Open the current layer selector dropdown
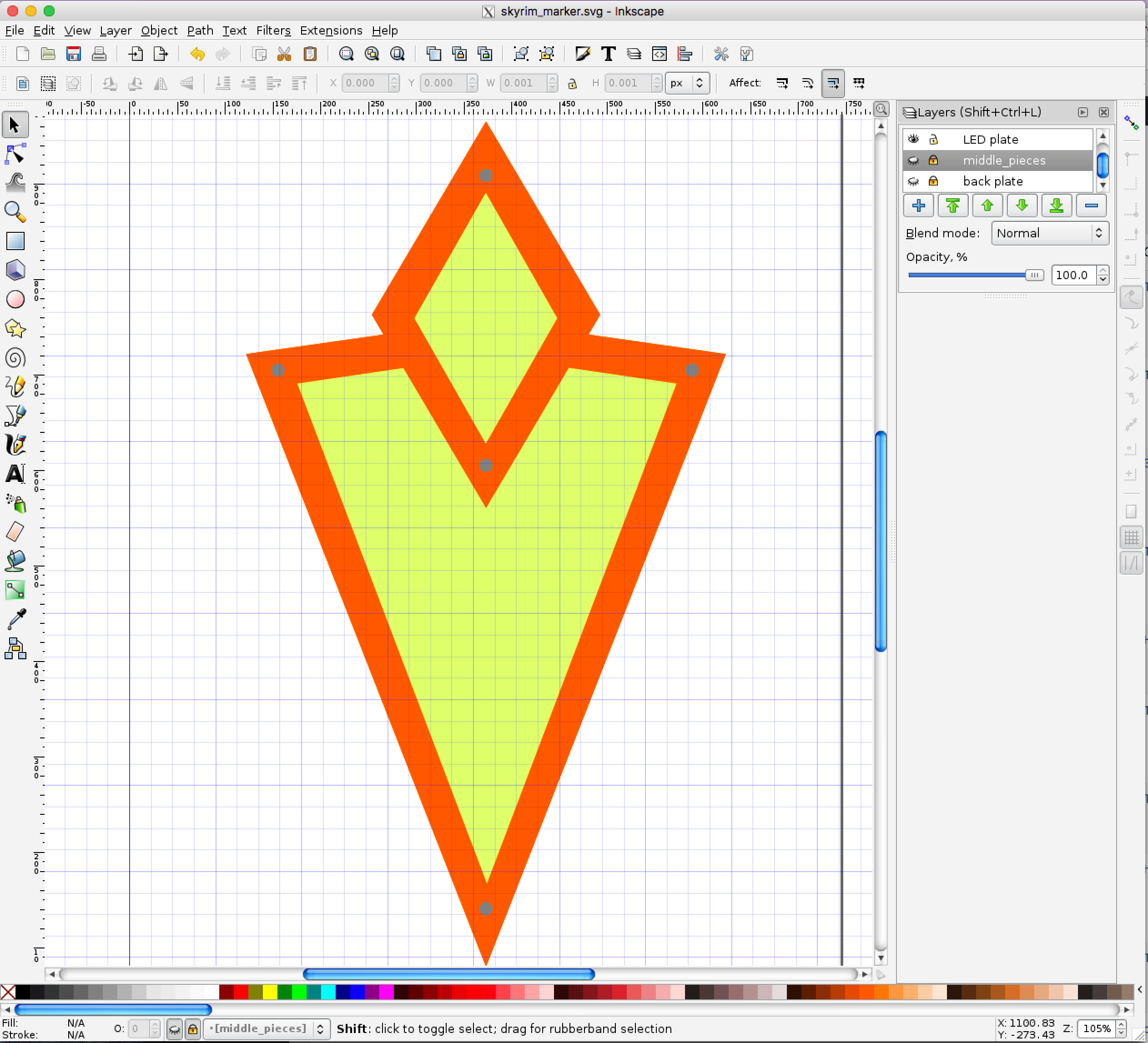 pyautogui.click(x=266, y=1029)
